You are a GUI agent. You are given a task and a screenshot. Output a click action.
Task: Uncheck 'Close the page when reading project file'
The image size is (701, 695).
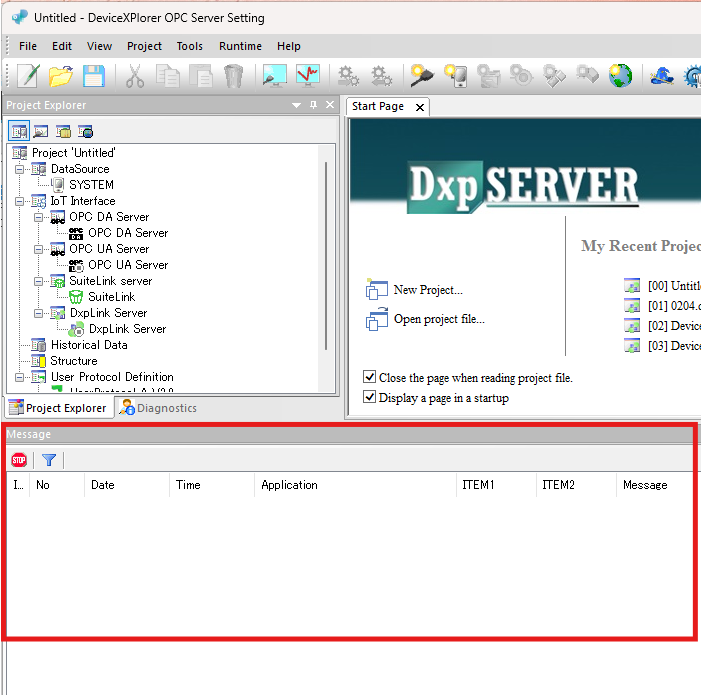pos(370,378)
